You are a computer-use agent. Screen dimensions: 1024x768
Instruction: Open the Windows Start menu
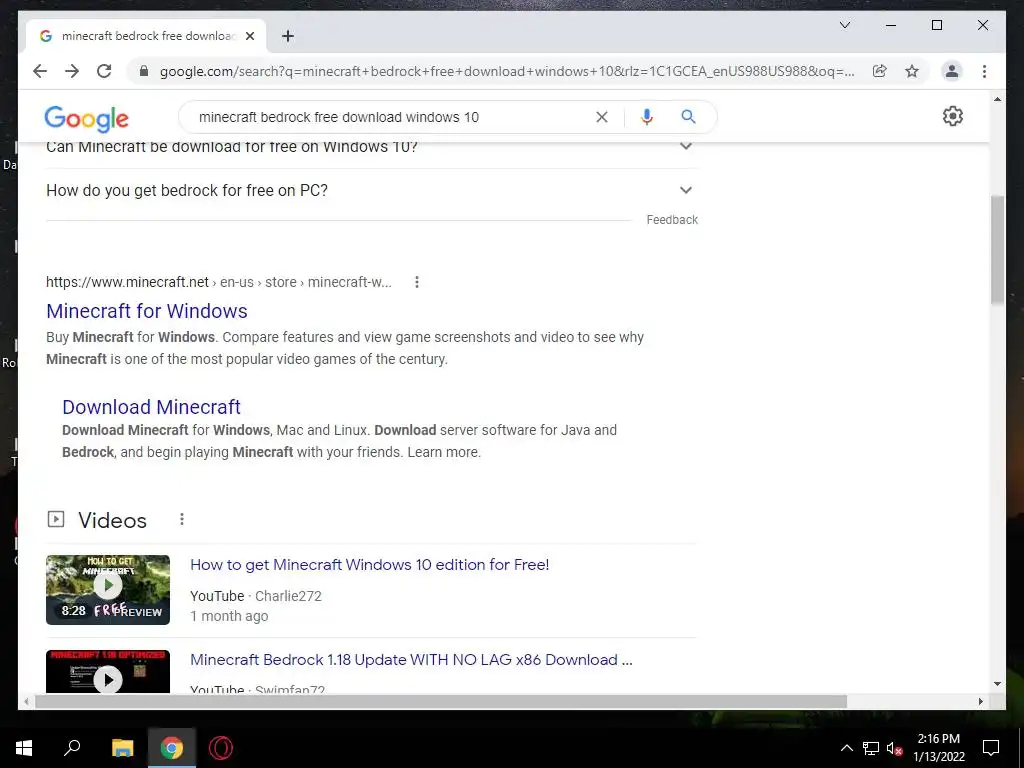[24, 748]
